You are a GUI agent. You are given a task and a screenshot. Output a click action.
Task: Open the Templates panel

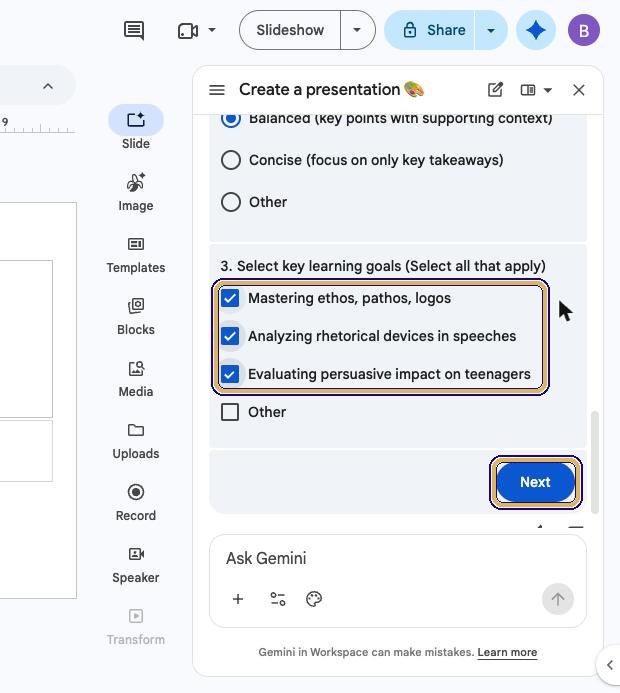point(136,255)
